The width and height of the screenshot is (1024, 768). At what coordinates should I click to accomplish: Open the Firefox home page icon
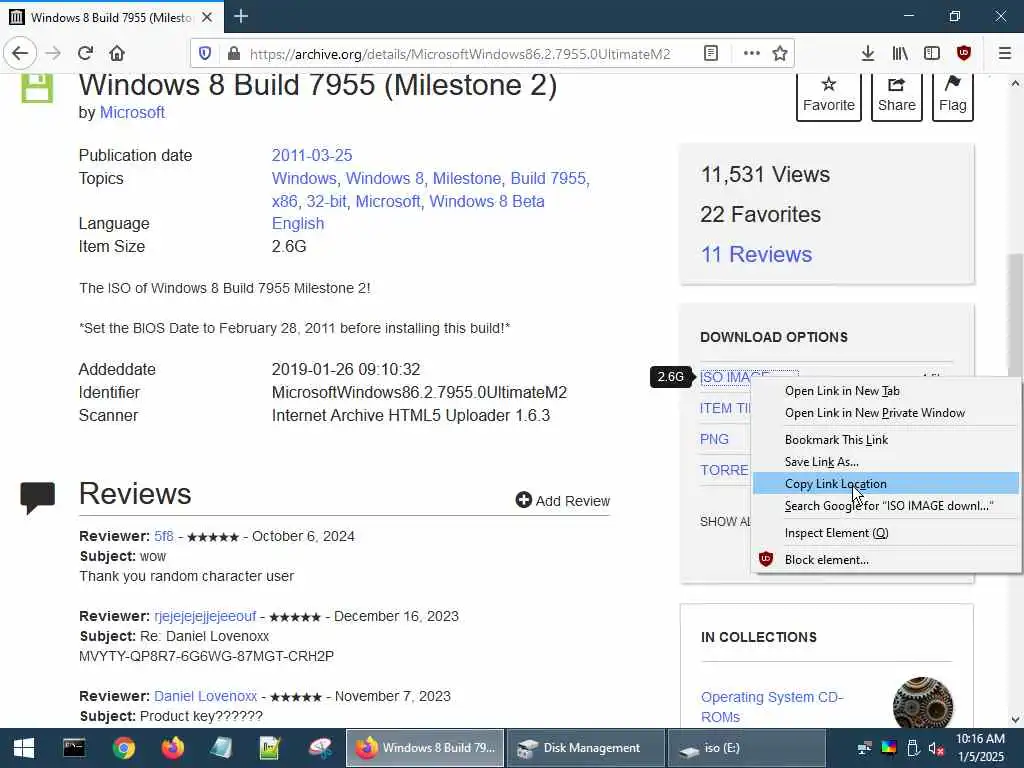[117, 53]
